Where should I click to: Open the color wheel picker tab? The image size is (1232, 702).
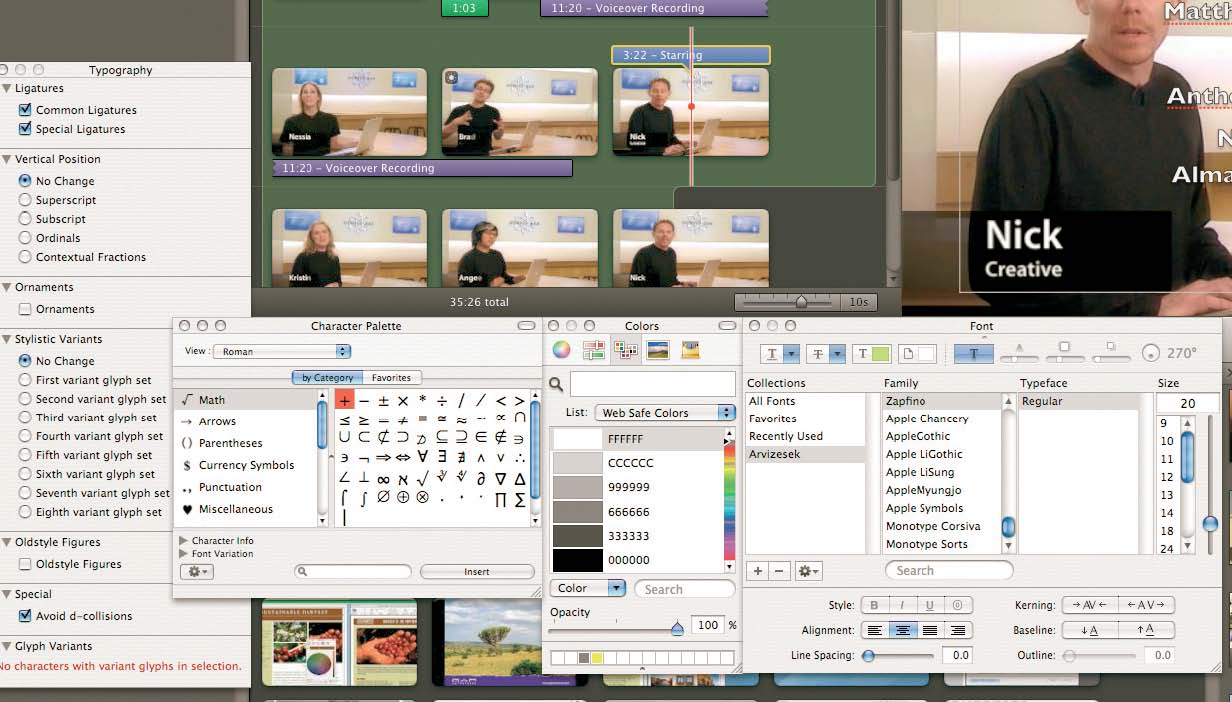[x=561, y=350]
